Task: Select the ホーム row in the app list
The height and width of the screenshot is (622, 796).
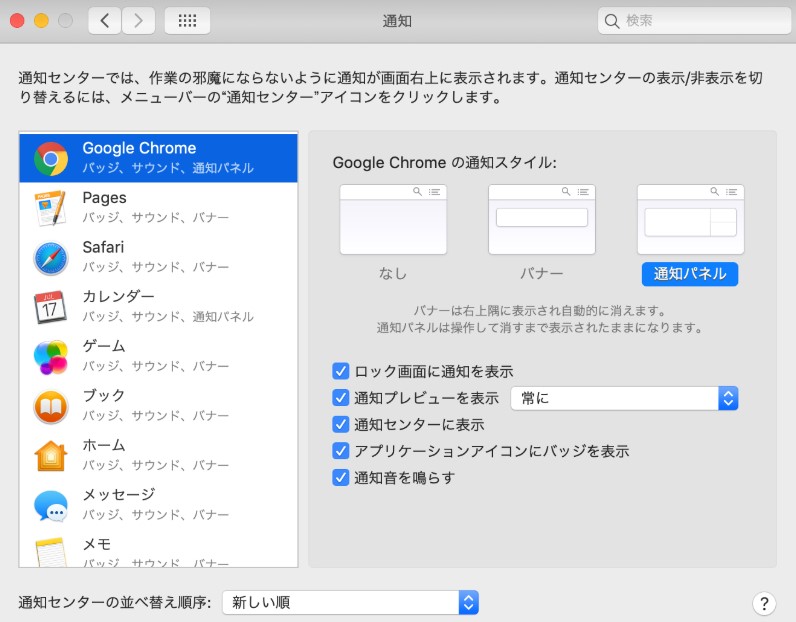Action: 158,455
